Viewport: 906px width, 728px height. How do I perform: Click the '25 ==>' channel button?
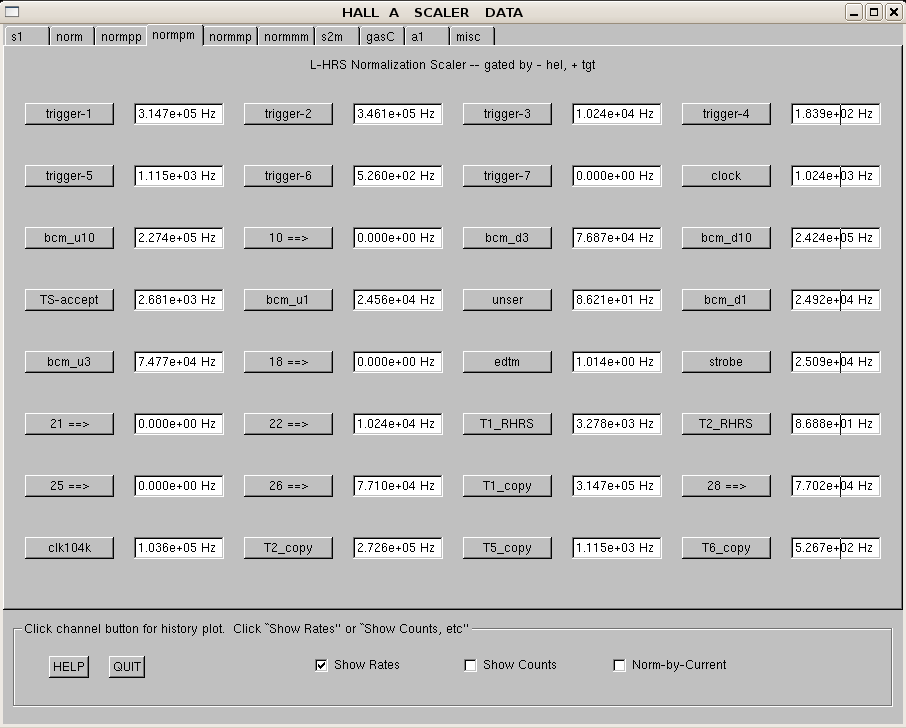point(69,486)
